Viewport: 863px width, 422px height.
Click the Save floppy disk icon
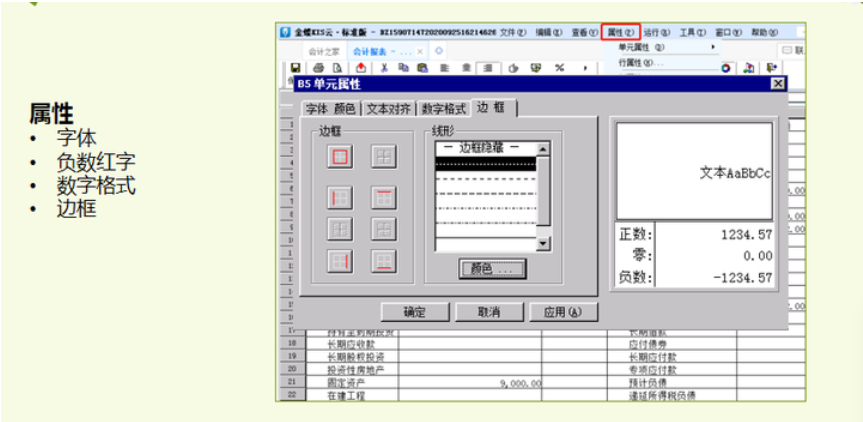tap(295, 68)
